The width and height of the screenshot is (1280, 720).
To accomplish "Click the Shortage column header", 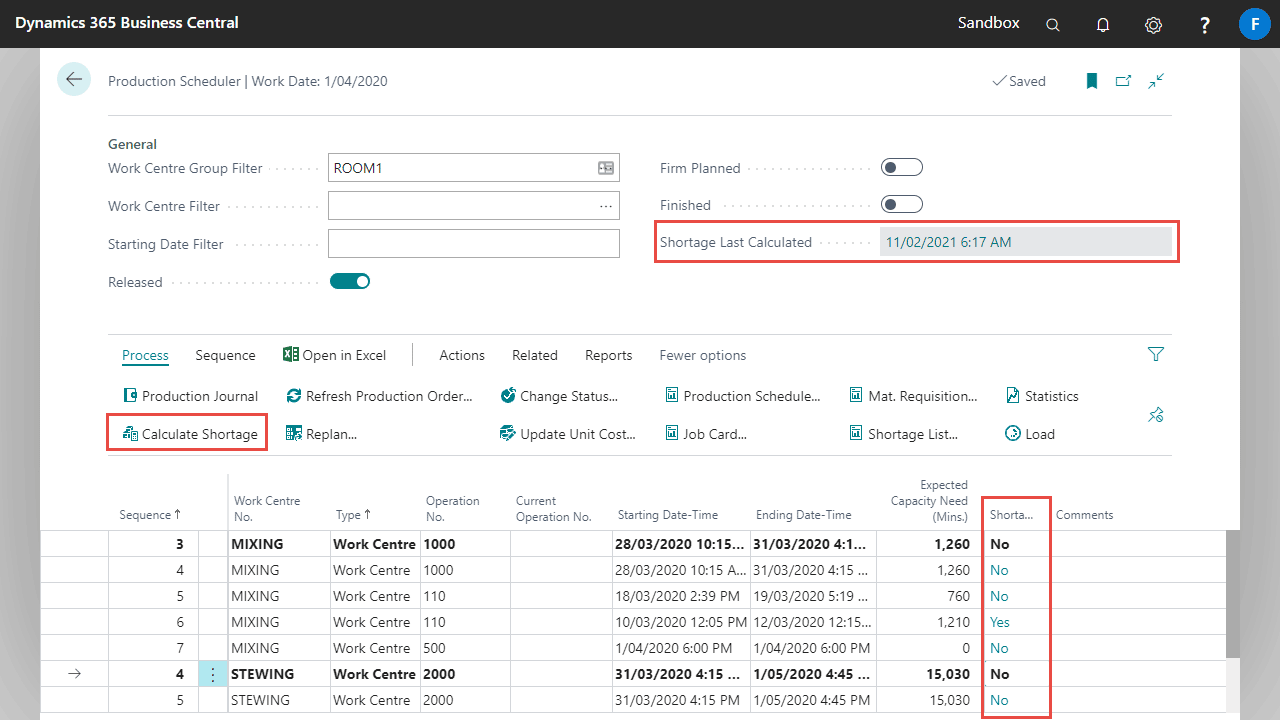I will tap(1011, 515).
